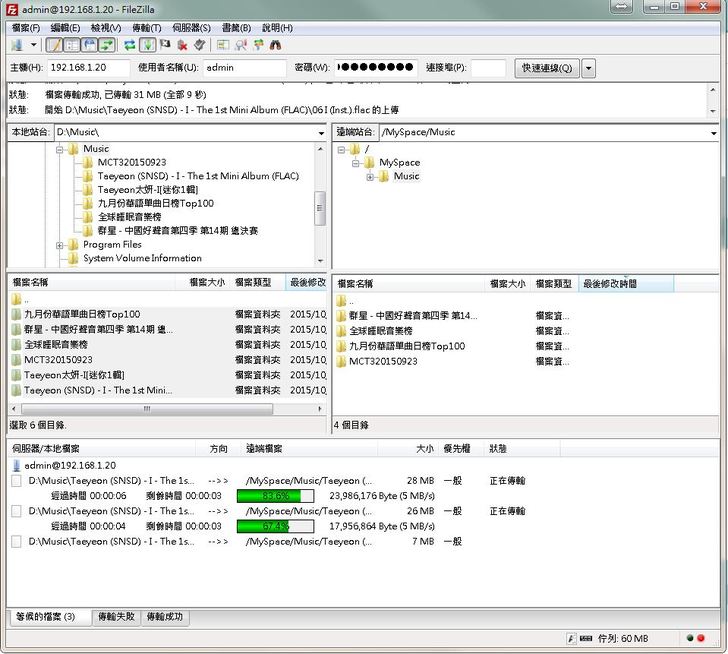Screen dimensions: 728x654
Task: Expand the Program Files tree node
Action: pos(61,245)
